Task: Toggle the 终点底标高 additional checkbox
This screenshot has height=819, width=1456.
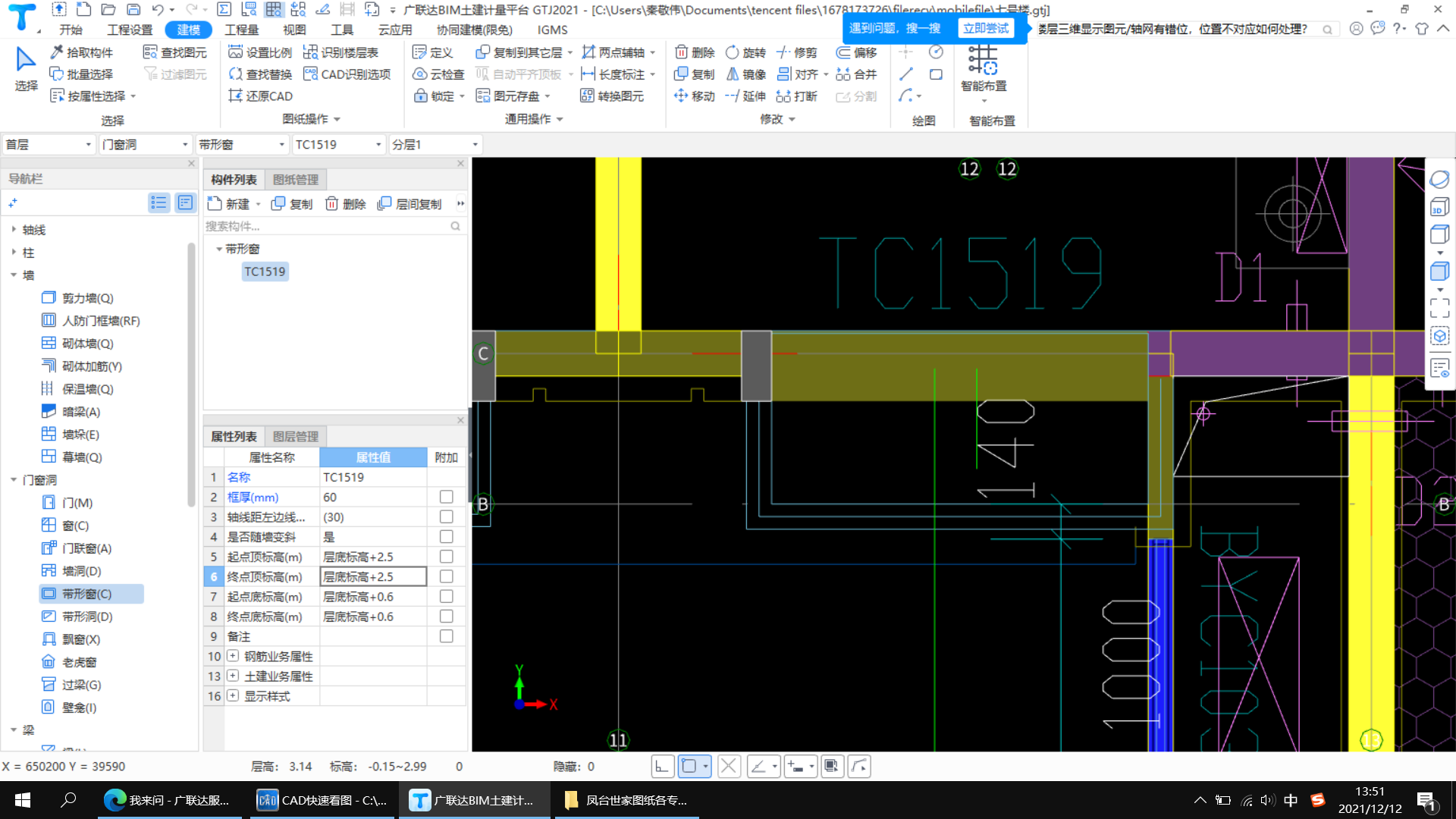Action: (447, 617)
